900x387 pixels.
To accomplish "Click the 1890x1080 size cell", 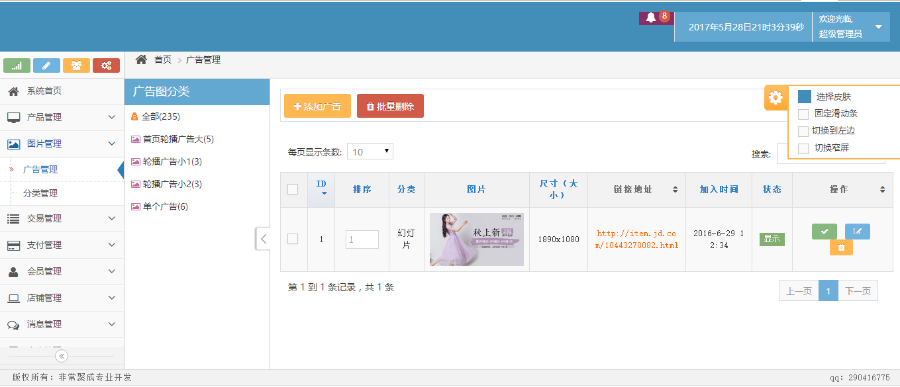I will (558, 239).
